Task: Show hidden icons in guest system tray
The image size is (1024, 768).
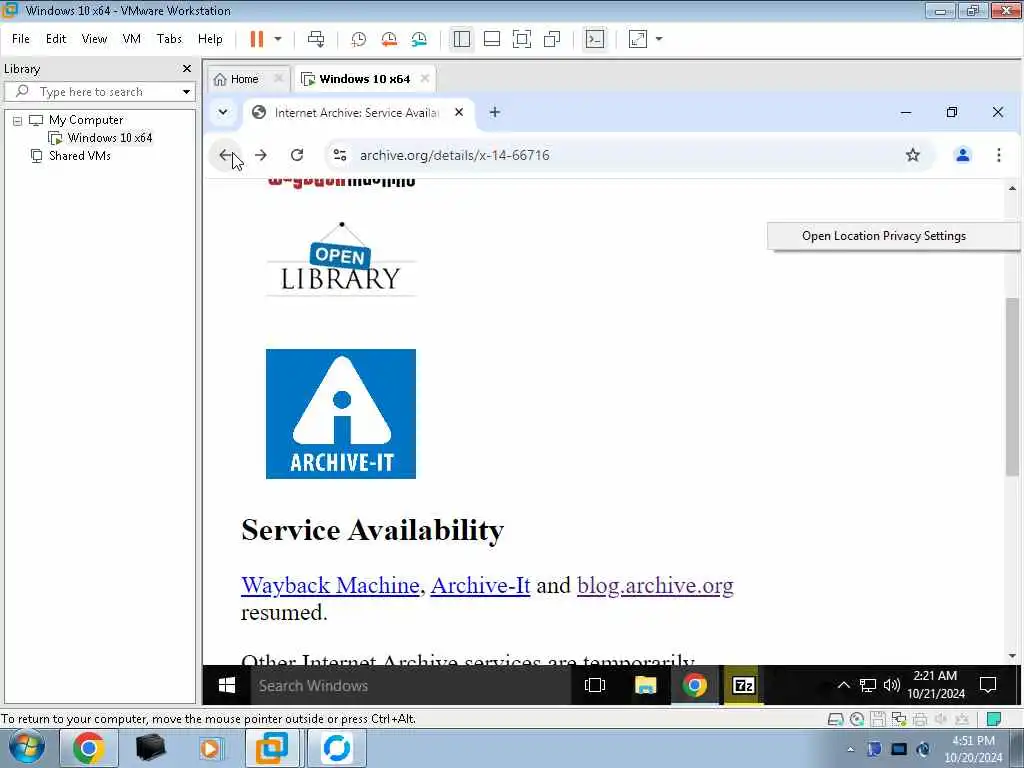Action: click(843, 686)
